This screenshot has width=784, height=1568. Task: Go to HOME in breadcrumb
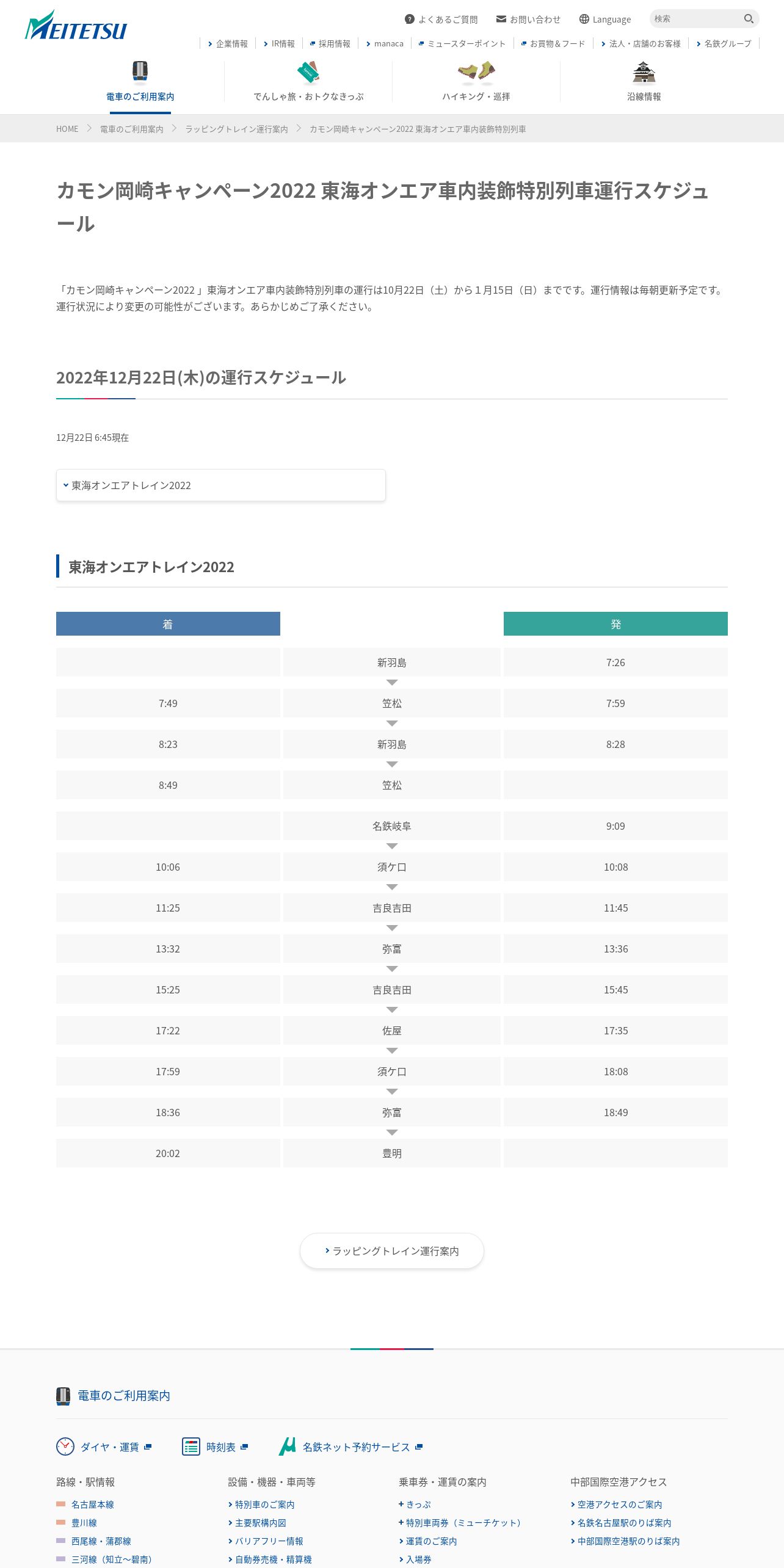click(x=67, y=129)
